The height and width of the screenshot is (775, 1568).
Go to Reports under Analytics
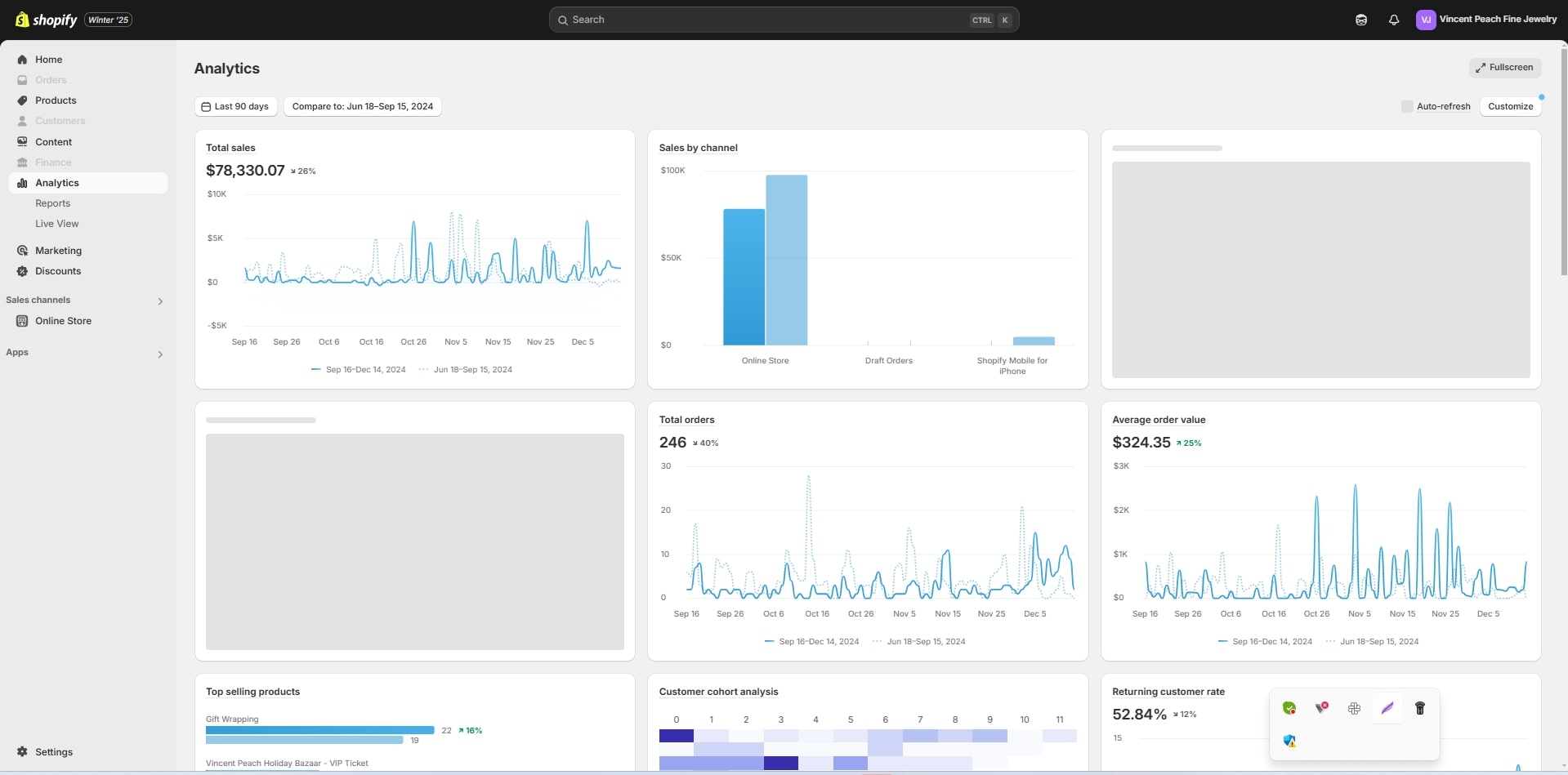52,203
